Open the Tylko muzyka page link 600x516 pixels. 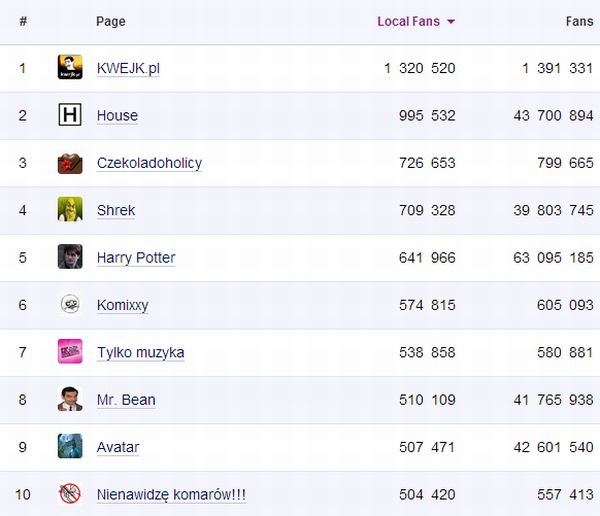pyautogui.click(x=140, y=352)
